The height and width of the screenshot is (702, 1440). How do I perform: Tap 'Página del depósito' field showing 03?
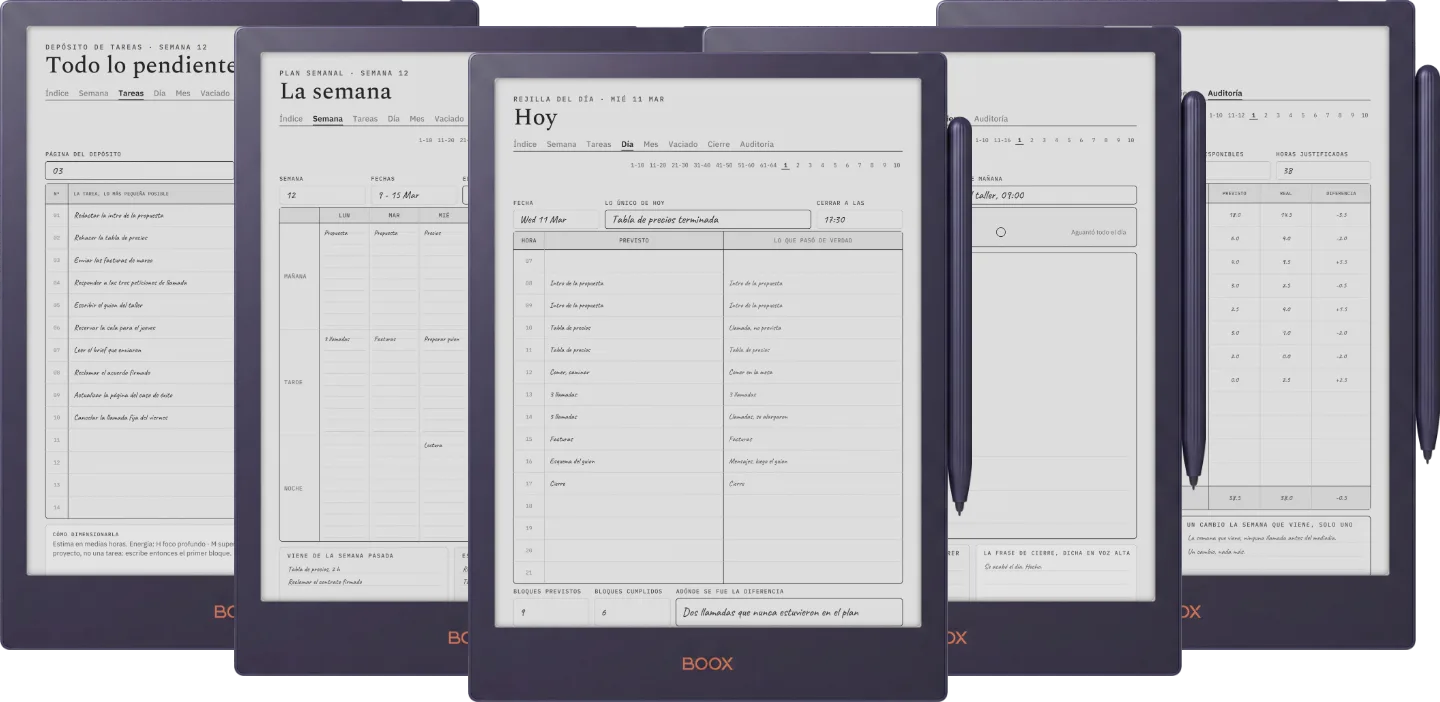coord(140,171)
